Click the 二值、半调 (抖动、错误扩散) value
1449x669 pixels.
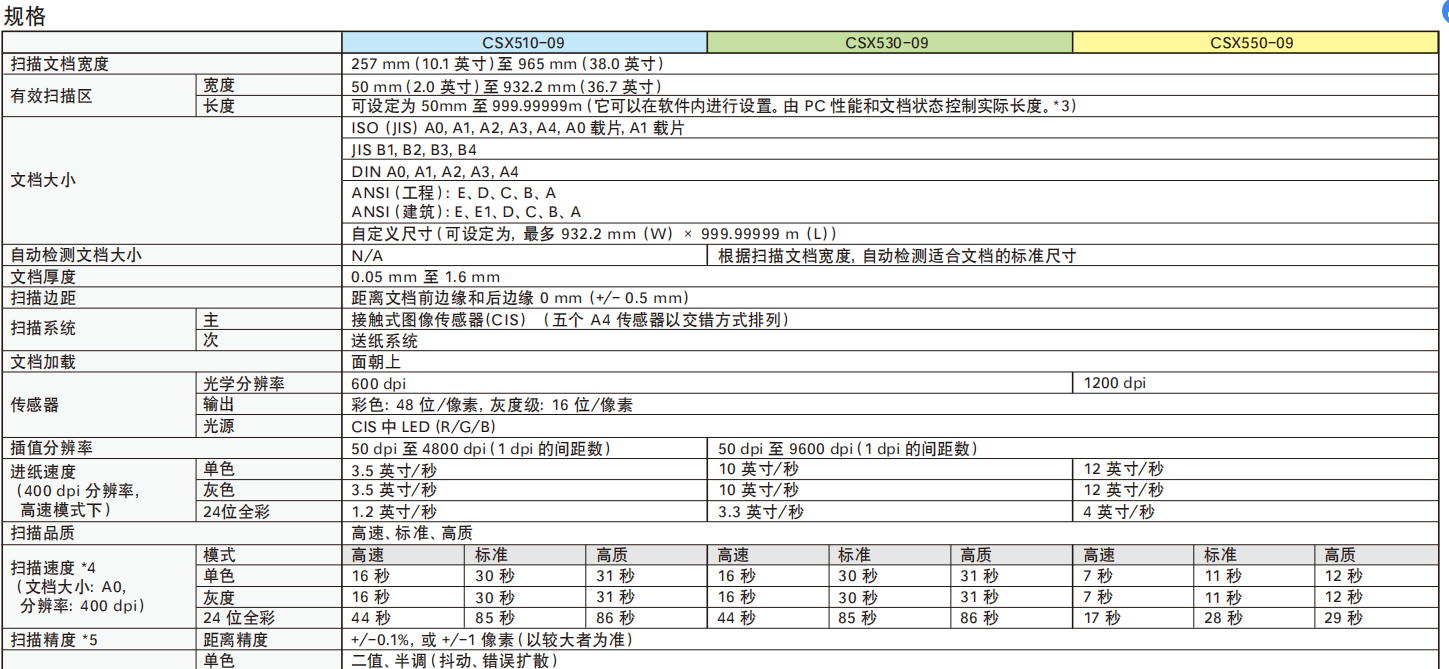454,661
